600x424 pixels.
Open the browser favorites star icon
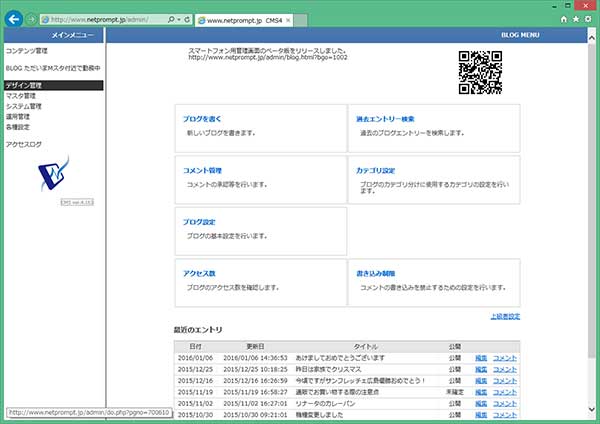[577, 19]
